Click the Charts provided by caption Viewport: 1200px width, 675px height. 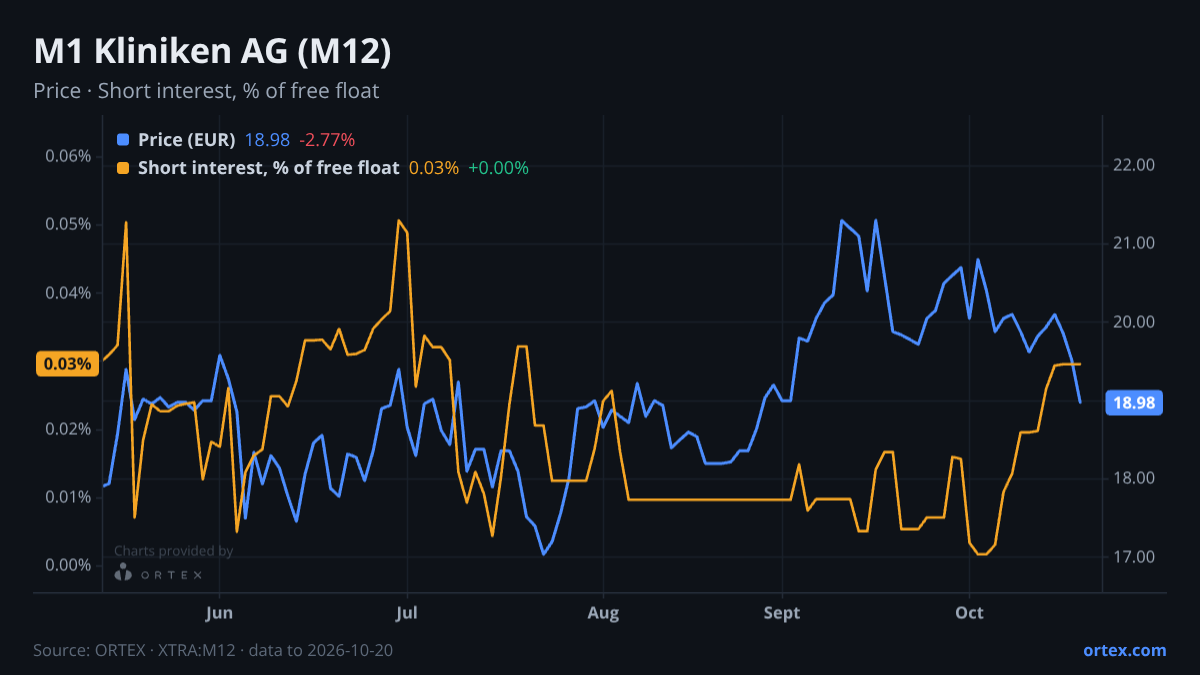tap(173, 551)
